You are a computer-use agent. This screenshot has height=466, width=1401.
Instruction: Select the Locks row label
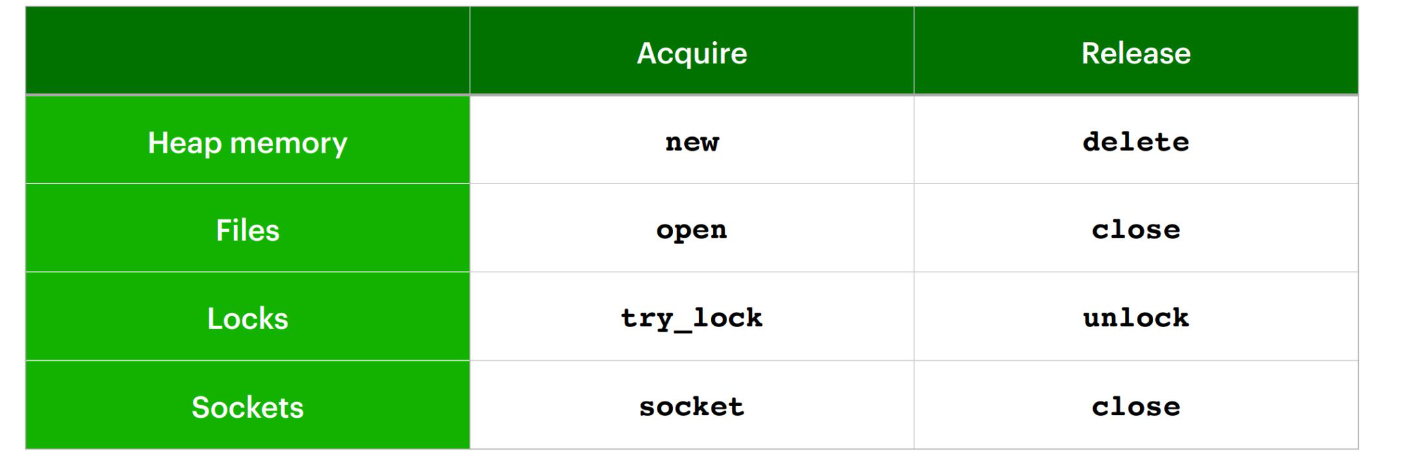[x=247, y=318]
